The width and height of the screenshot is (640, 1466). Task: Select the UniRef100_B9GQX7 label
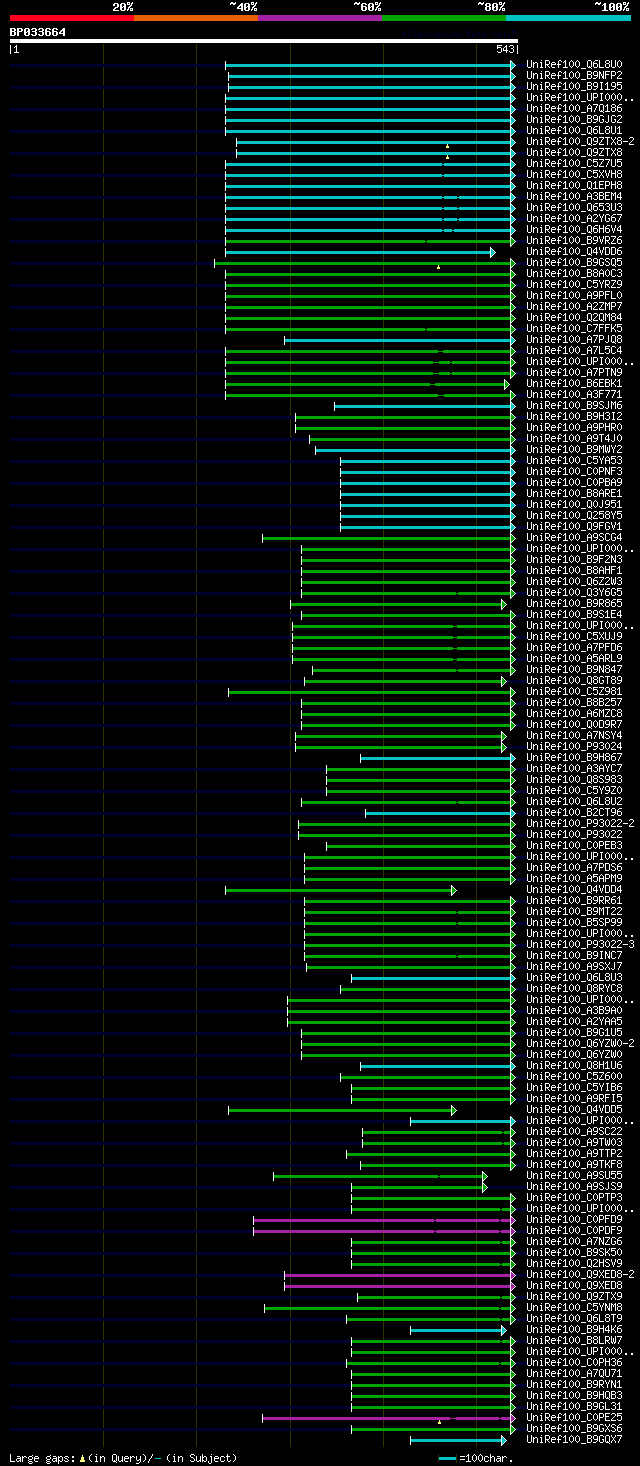coord(574,1440)
